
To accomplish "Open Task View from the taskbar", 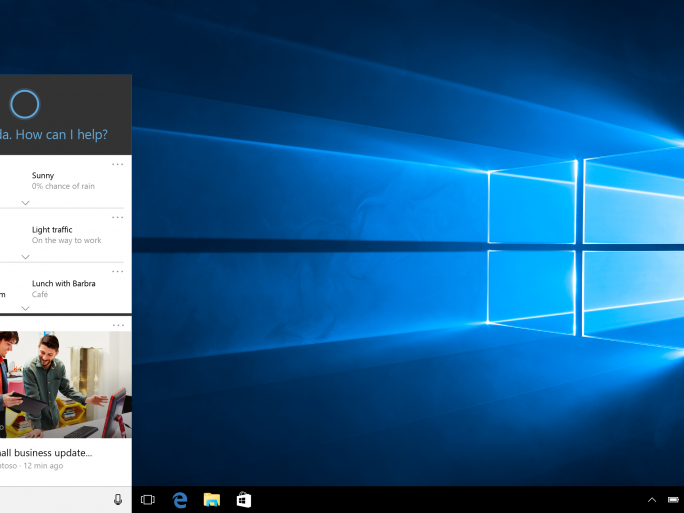I will 147,500.
